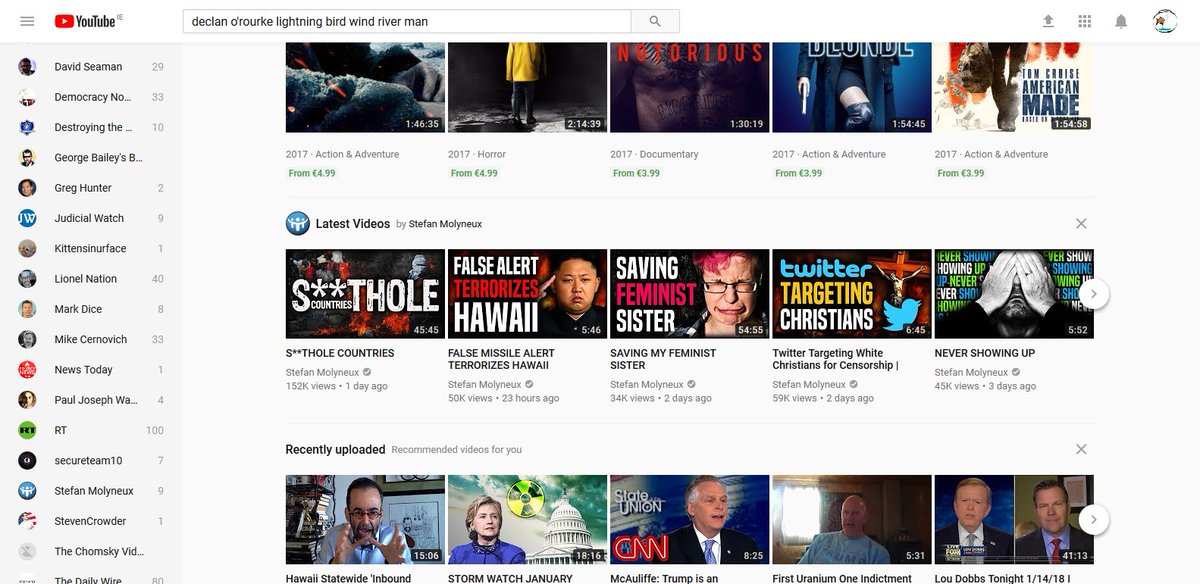This screenshot has width=1200, height=584.
Task: Play False Alert Terrorizes Hawaii thumbnail
Action: [527, 294]
